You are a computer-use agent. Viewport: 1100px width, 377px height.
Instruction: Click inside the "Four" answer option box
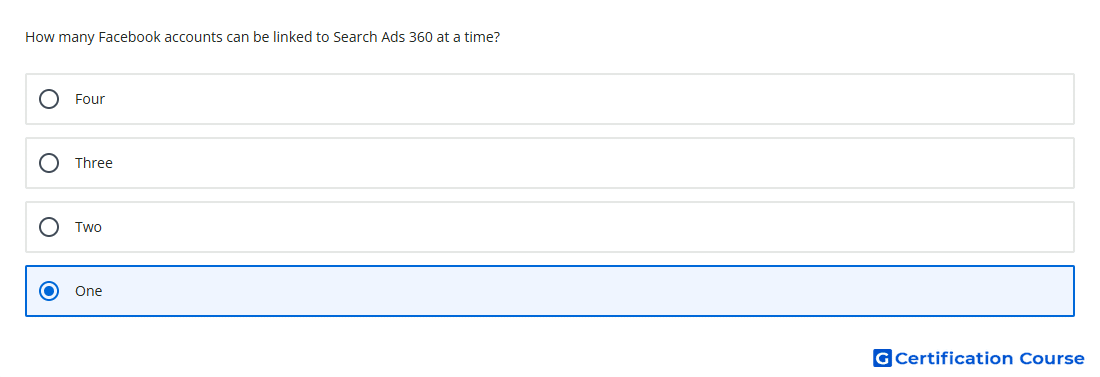coord(550,99)
